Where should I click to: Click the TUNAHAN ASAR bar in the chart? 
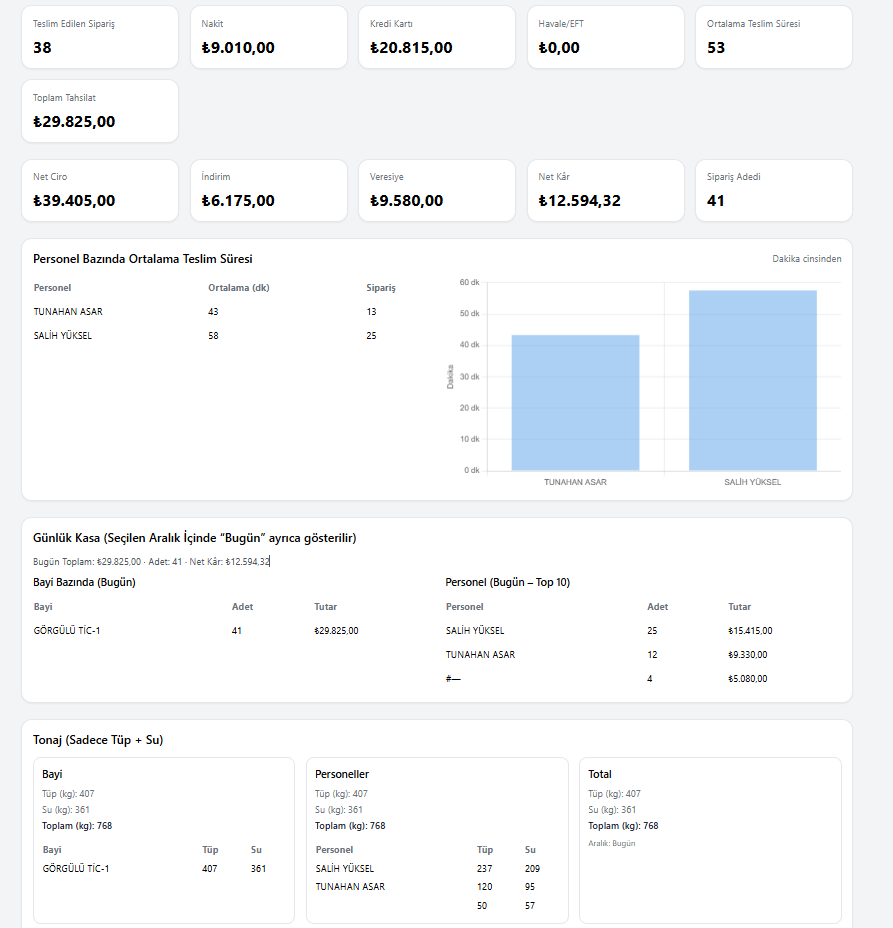click(x=575, y=403)
